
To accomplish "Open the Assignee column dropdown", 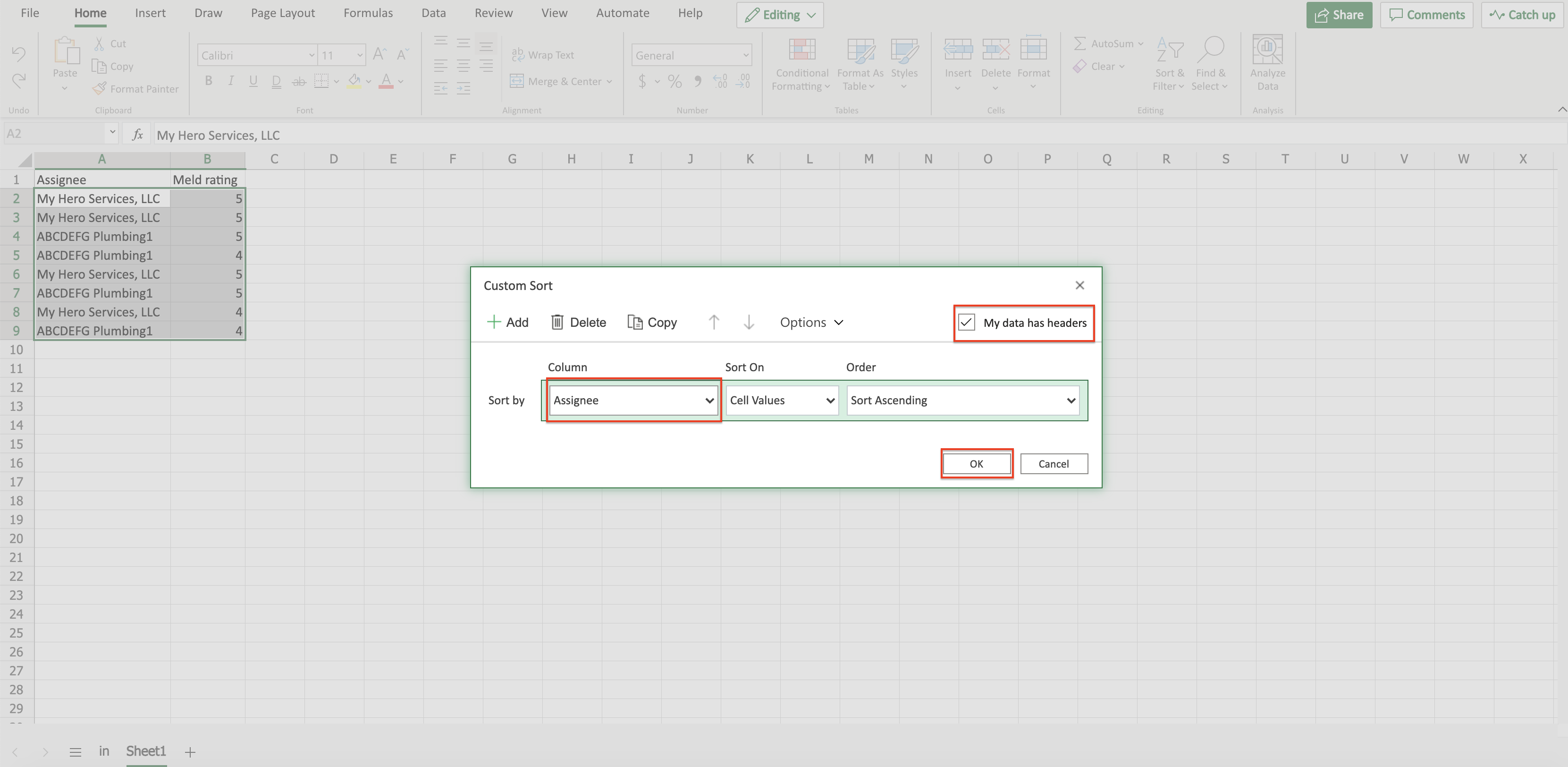I will [x=633, y=400].
